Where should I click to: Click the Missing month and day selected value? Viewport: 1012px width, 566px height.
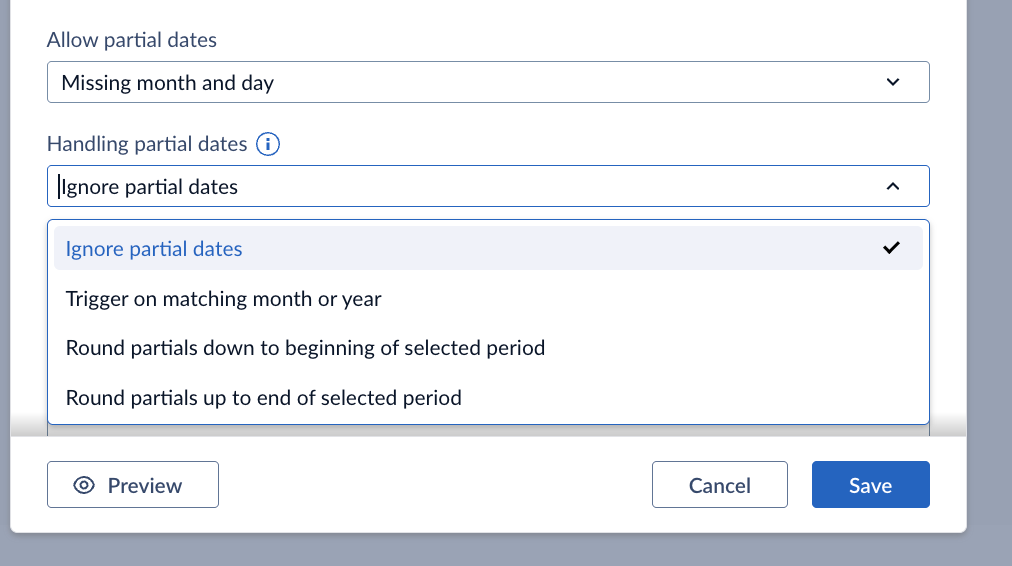pyautogui.click(x=167, y=82)
